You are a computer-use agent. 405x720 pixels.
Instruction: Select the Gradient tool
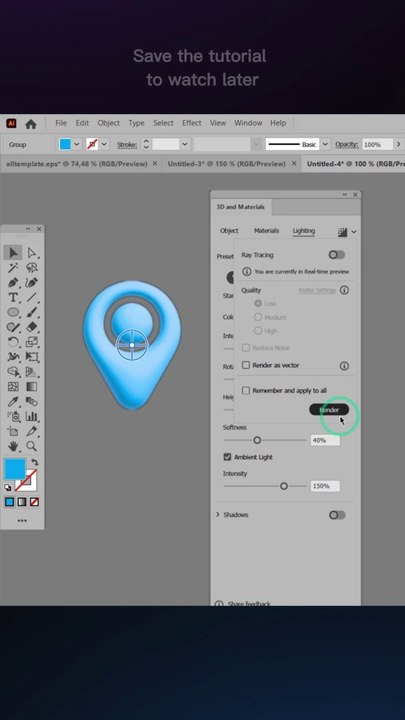click(32, 387)
